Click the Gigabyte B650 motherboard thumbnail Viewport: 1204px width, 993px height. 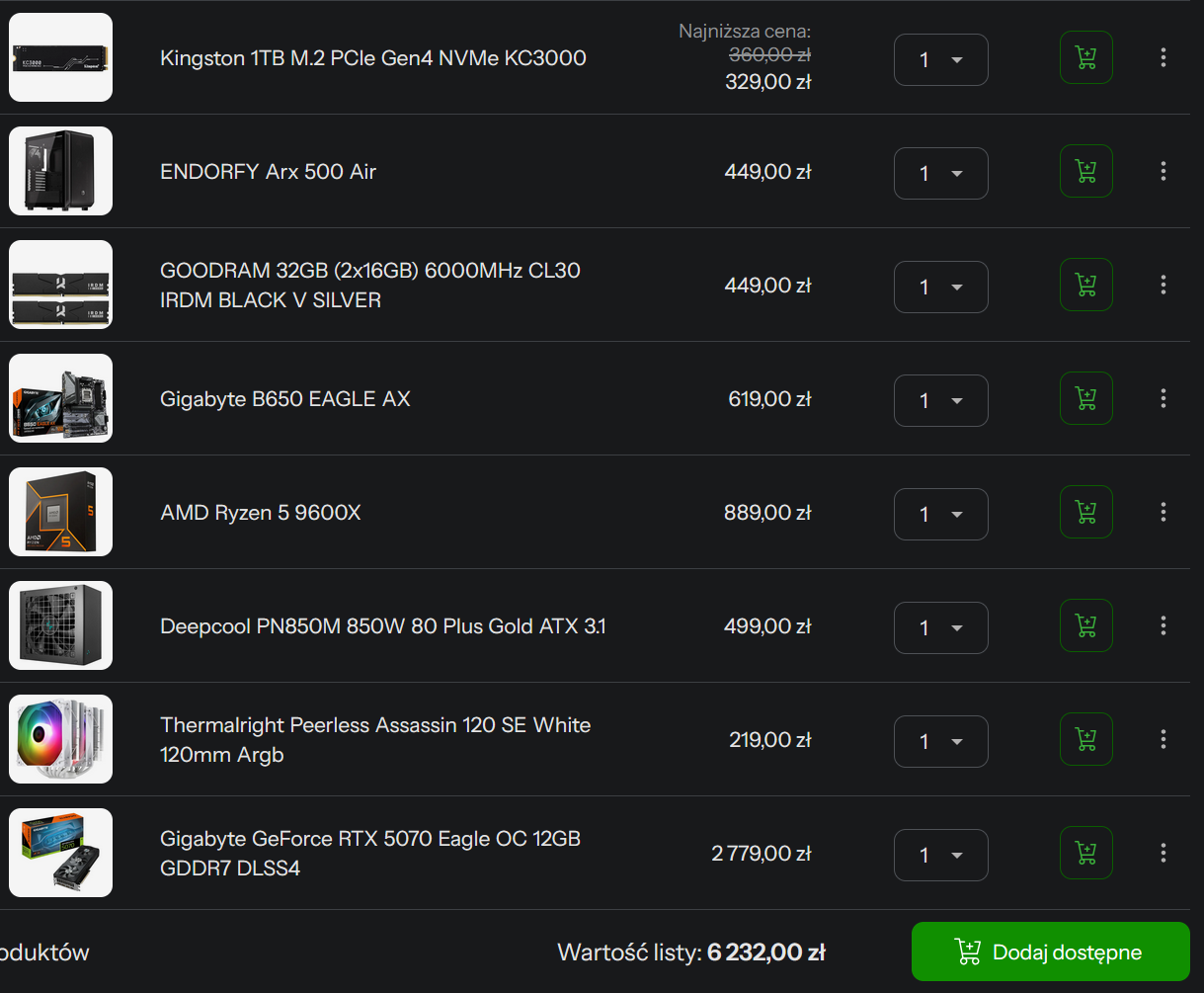point(60,398)
